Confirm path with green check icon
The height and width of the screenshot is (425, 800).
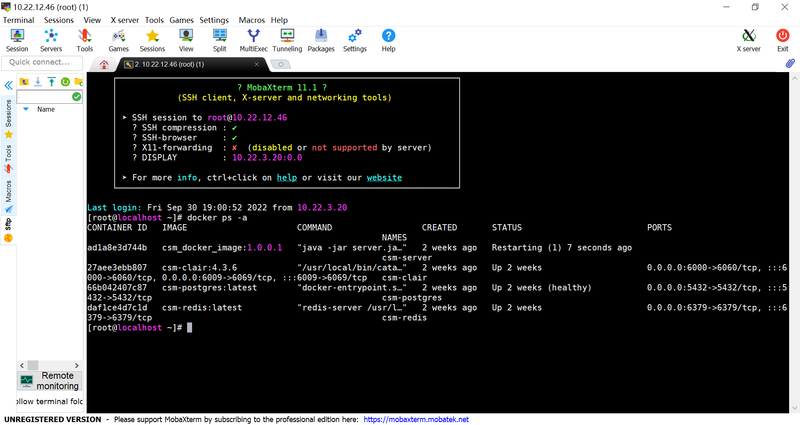click(x=77, y=96)
